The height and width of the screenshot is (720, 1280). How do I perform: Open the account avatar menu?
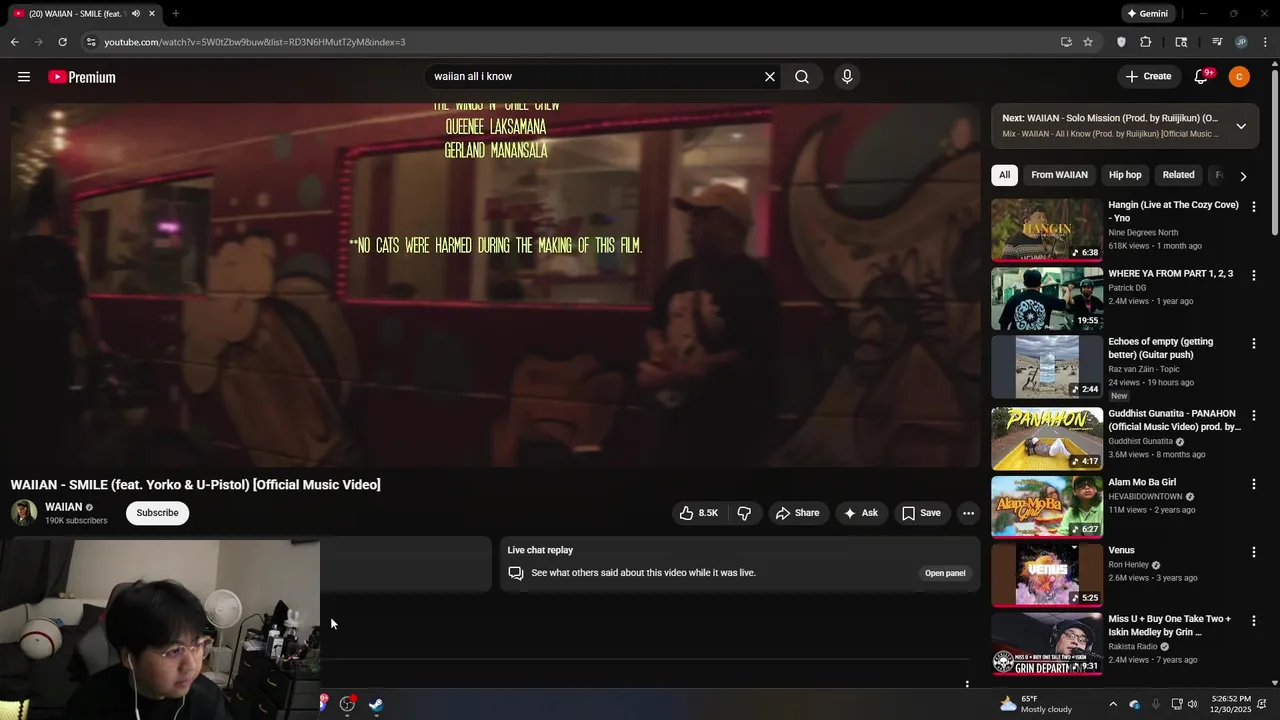click(1239, 77)
